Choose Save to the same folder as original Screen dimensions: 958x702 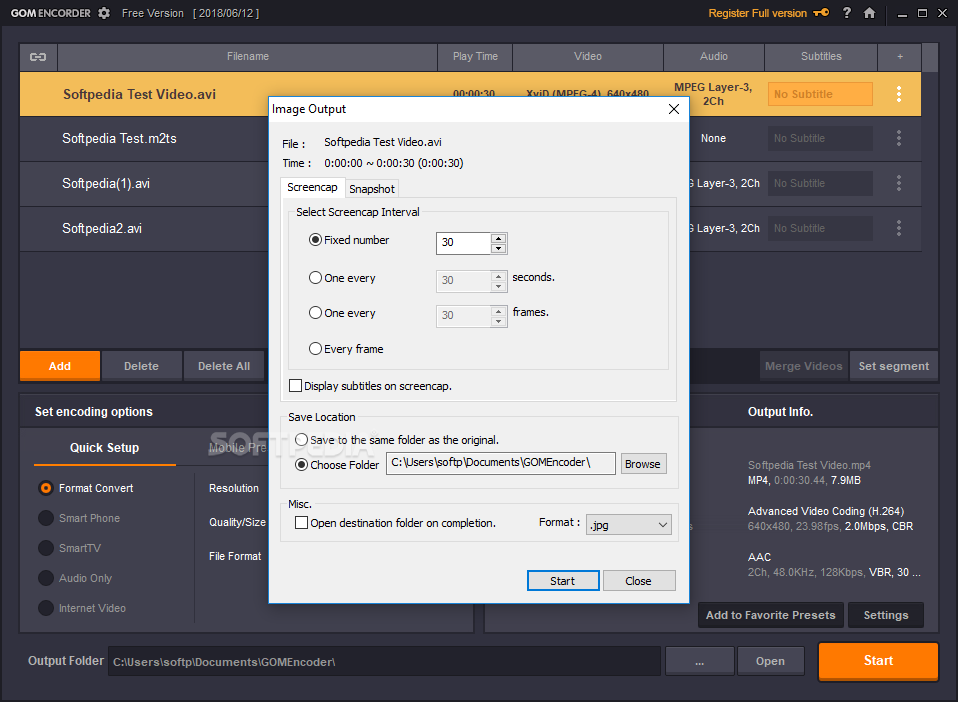(301, 440)
